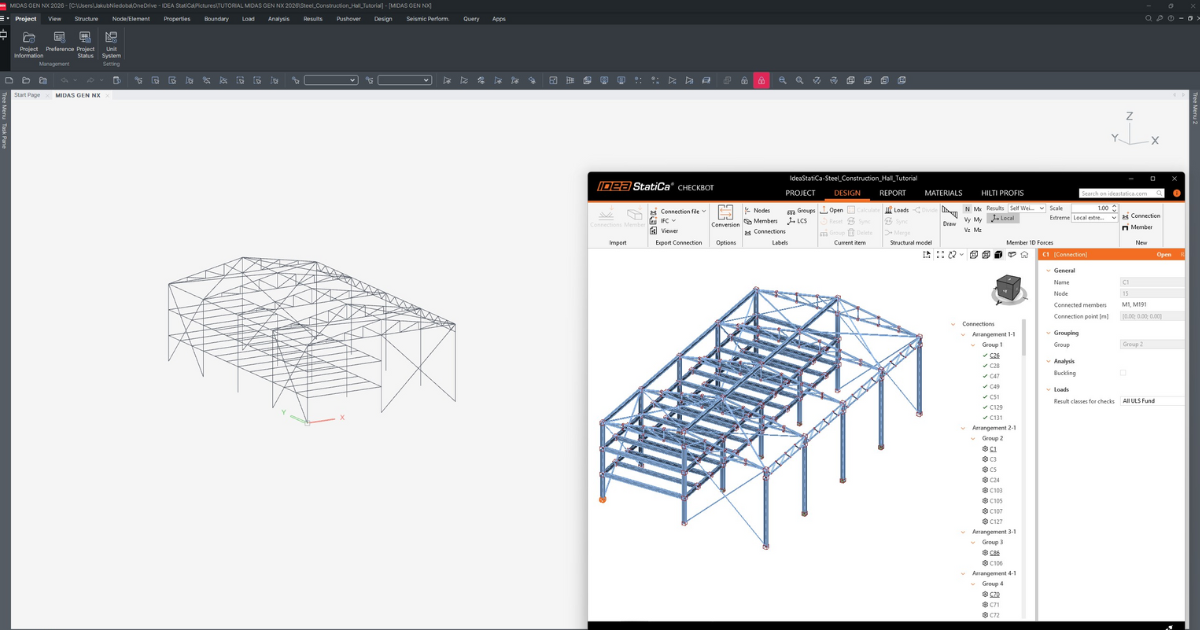This screenshot has height=630, width=1200.
Task: Click the Draw member forces icon
Action: pyautogui.click(x=949, y=215)
